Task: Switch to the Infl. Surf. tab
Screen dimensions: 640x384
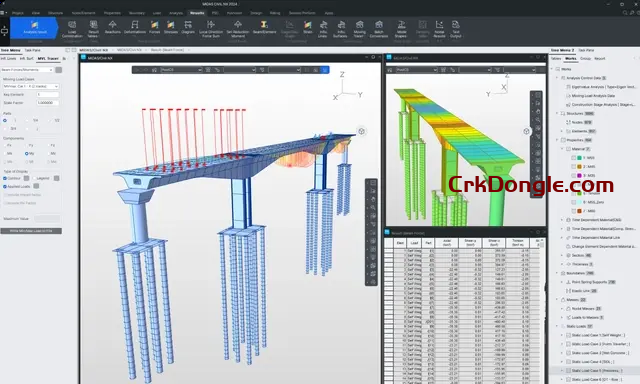Action: [27, 59]
